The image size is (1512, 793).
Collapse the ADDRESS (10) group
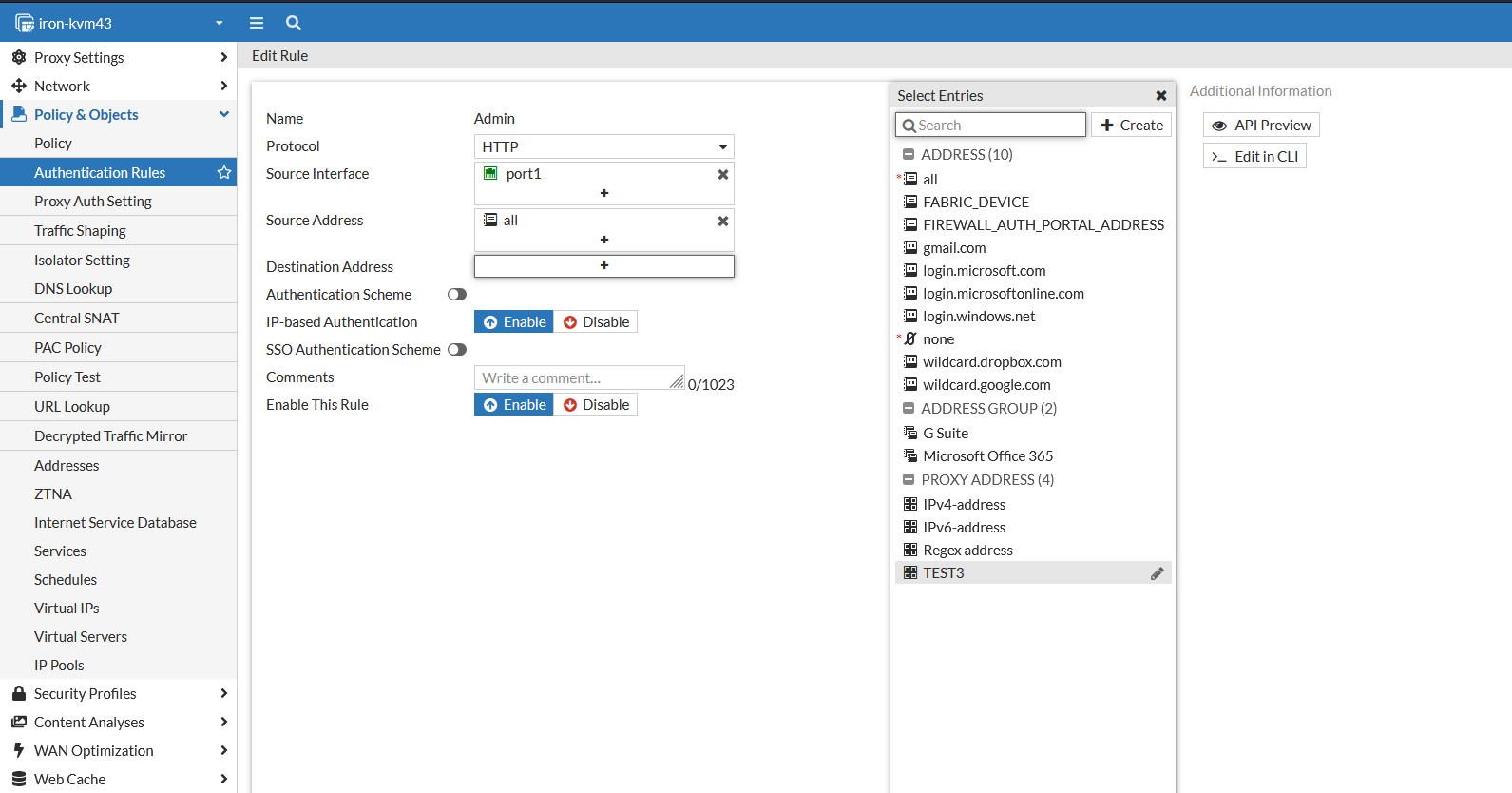(x=909, y=154)
